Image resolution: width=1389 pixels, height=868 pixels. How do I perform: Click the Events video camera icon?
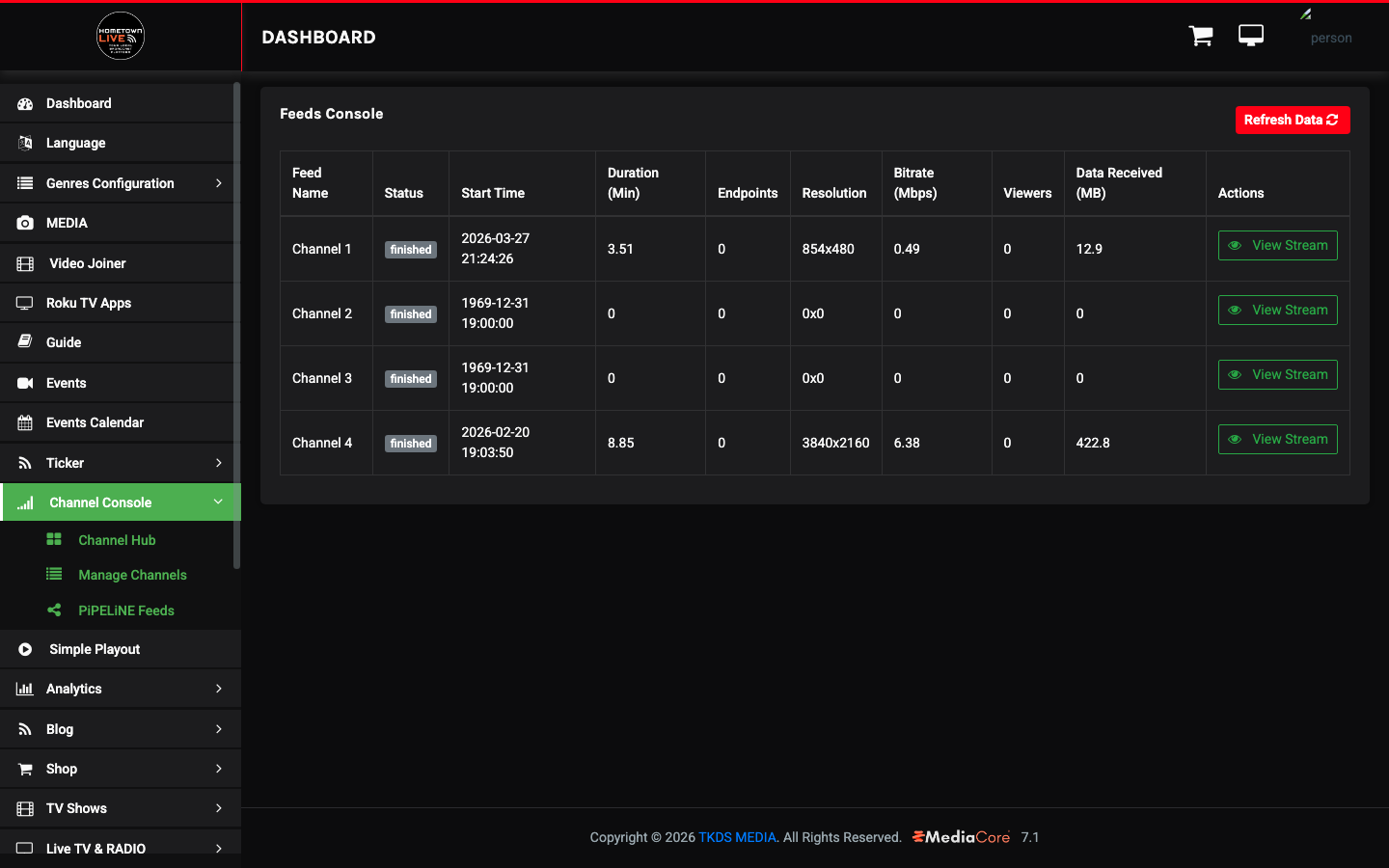[x=25, y=383]
